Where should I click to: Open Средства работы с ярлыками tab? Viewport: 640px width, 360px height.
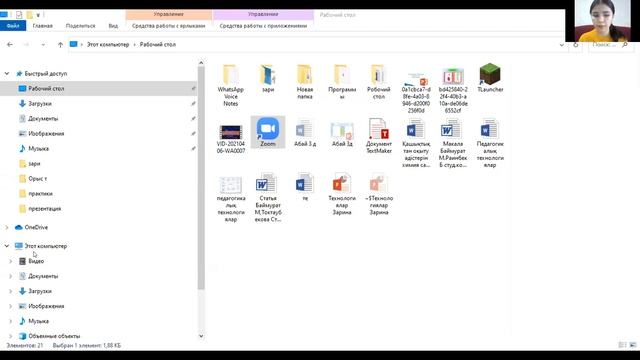pyautogui.click(x=169, y=26)
